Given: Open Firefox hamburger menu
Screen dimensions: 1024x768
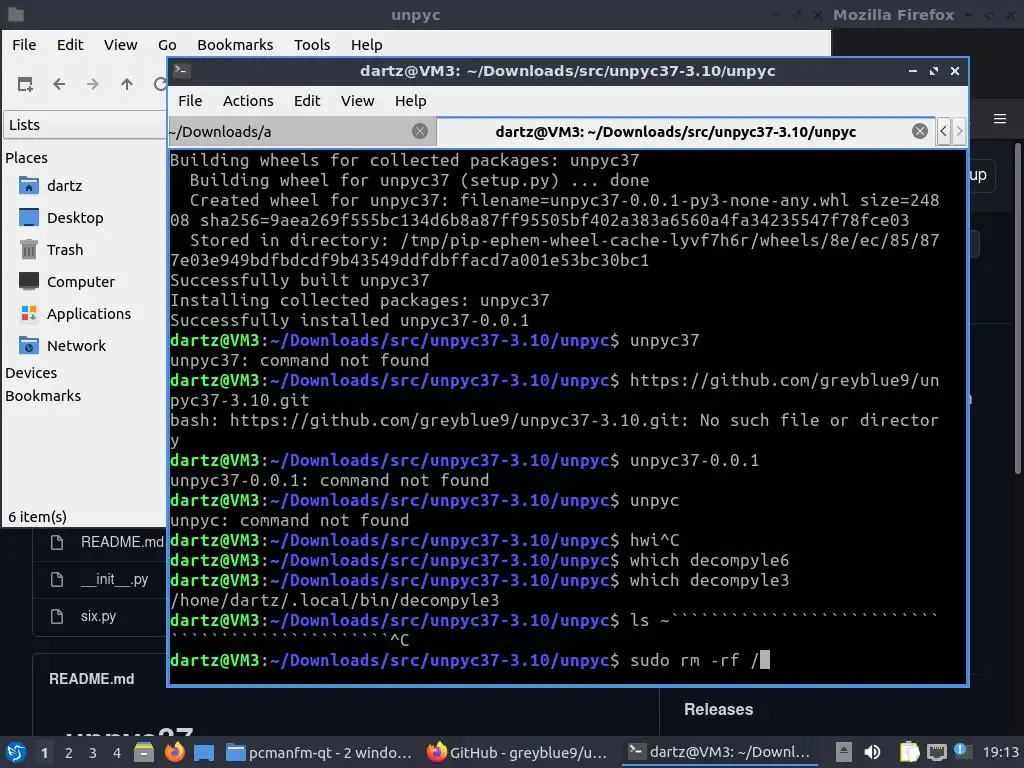Looking at the screenshot, I should 1000,119.
